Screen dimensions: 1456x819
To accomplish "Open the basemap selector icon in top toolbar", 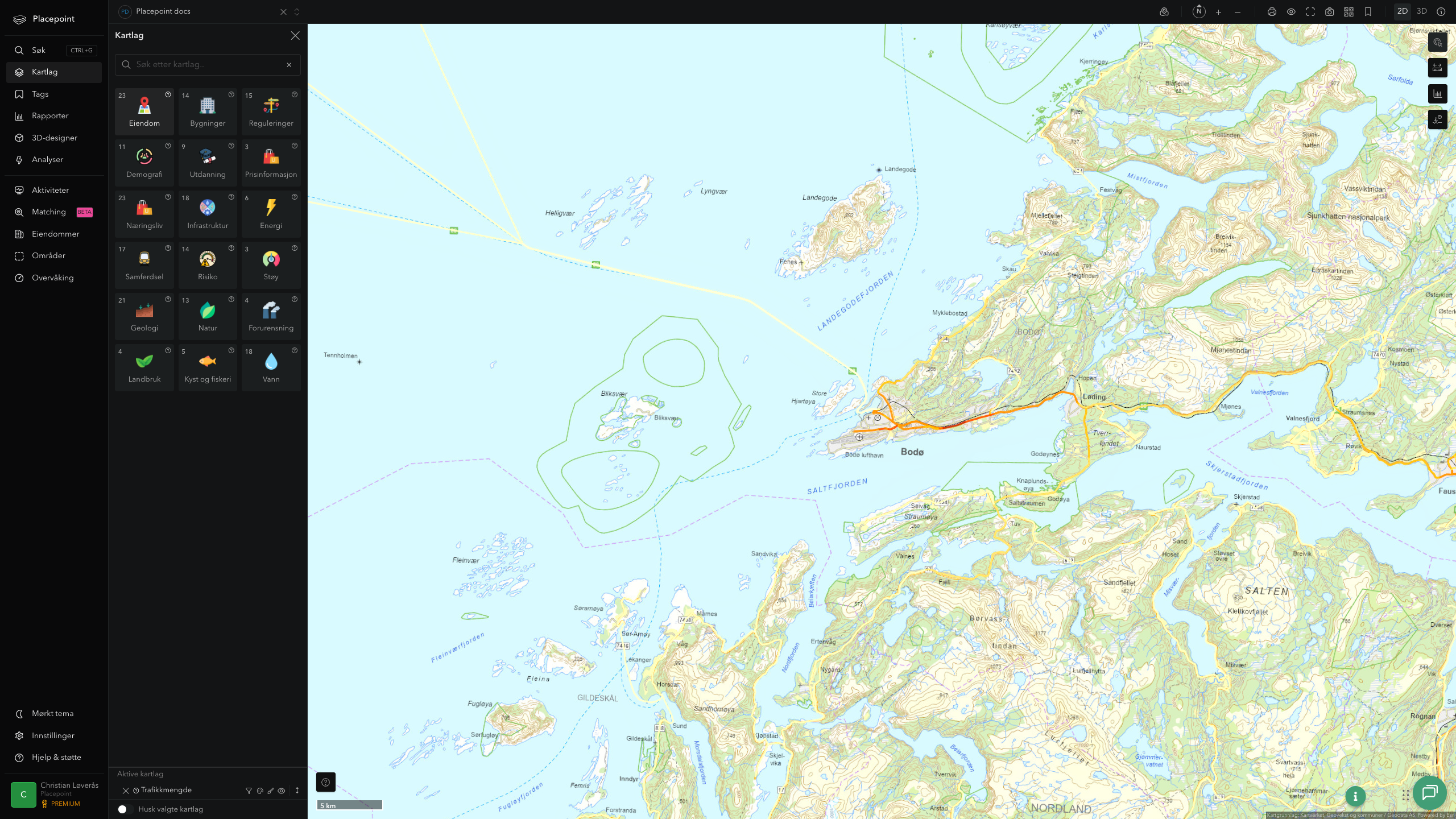I will tap(1164, 12).
